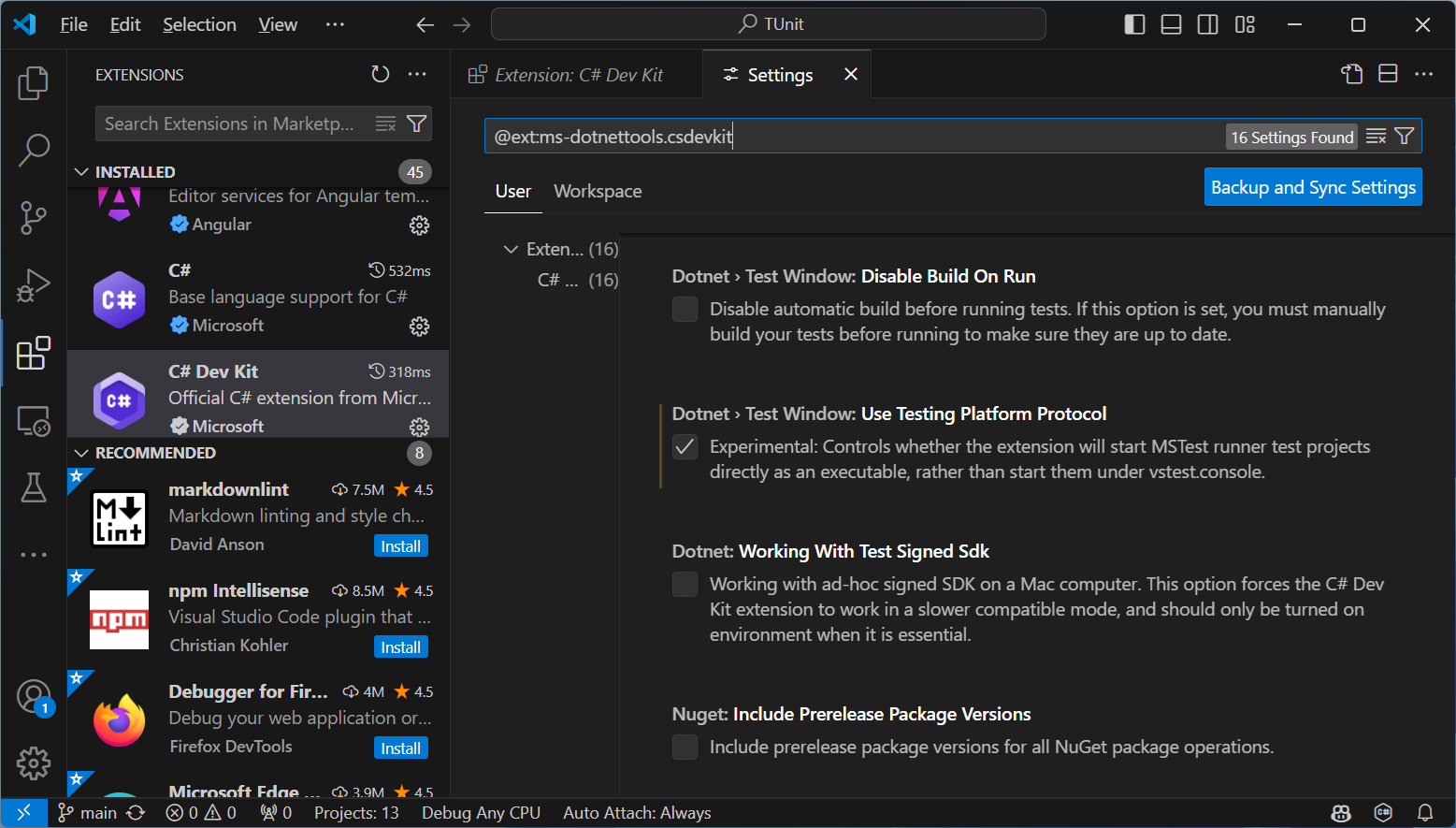Open the Testing beaker panel
Screen dimensions: 1456x828
point(34,488)
